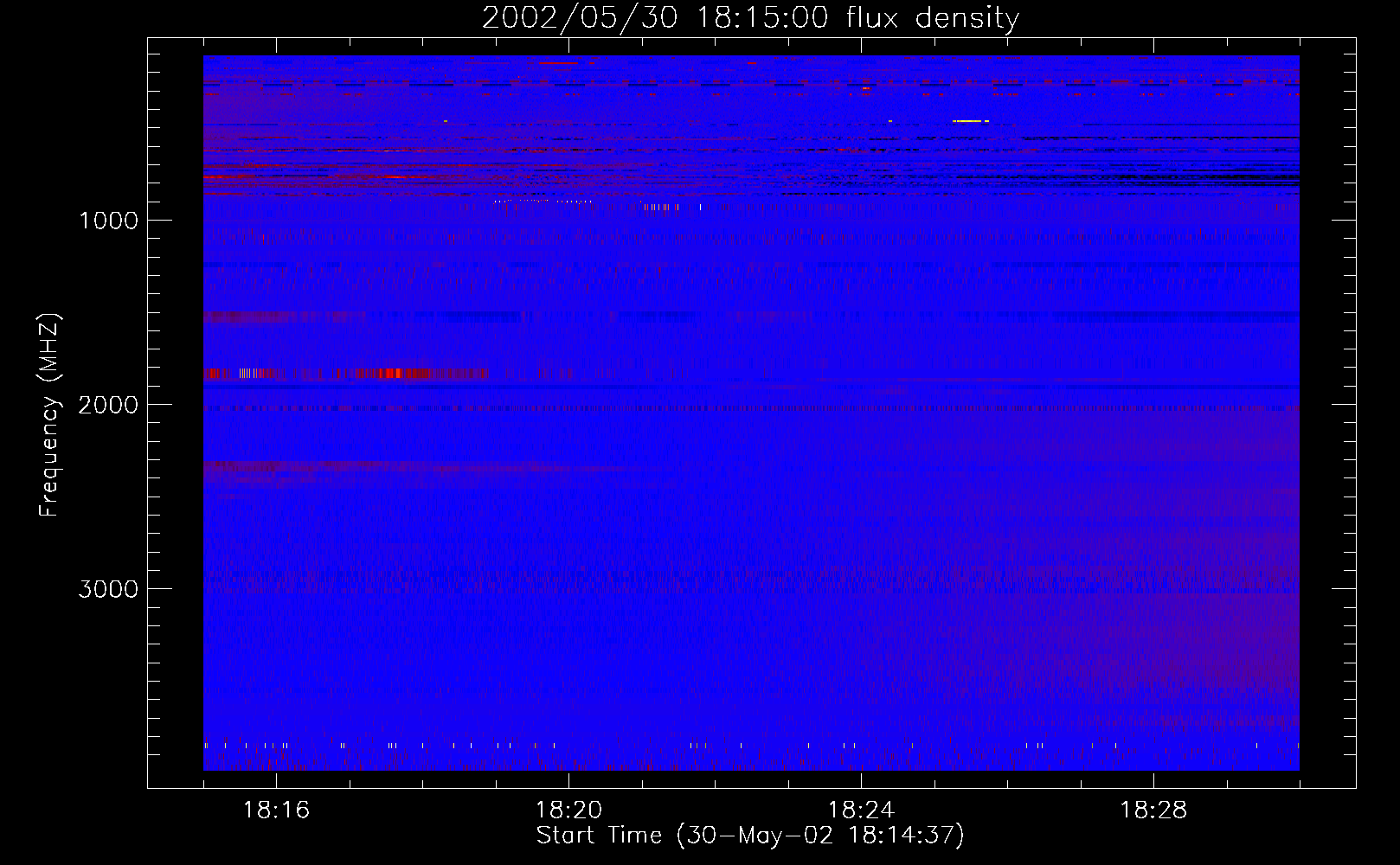Select the 3000 frequency tick label
Viewport: 1400px width, 865px height.
click(x=108, y=589)
